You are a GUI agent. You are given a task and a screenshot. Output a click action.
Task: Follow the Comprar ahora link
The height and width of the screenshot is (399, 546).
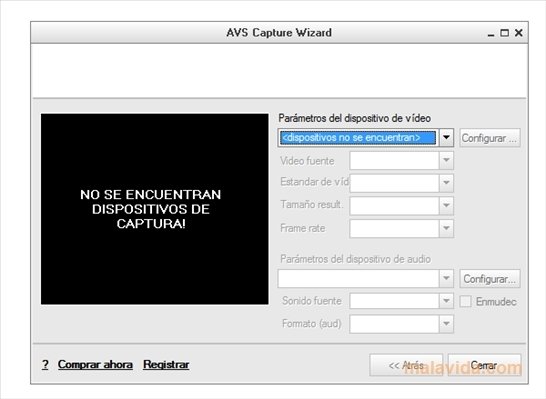tap(95, 365)
